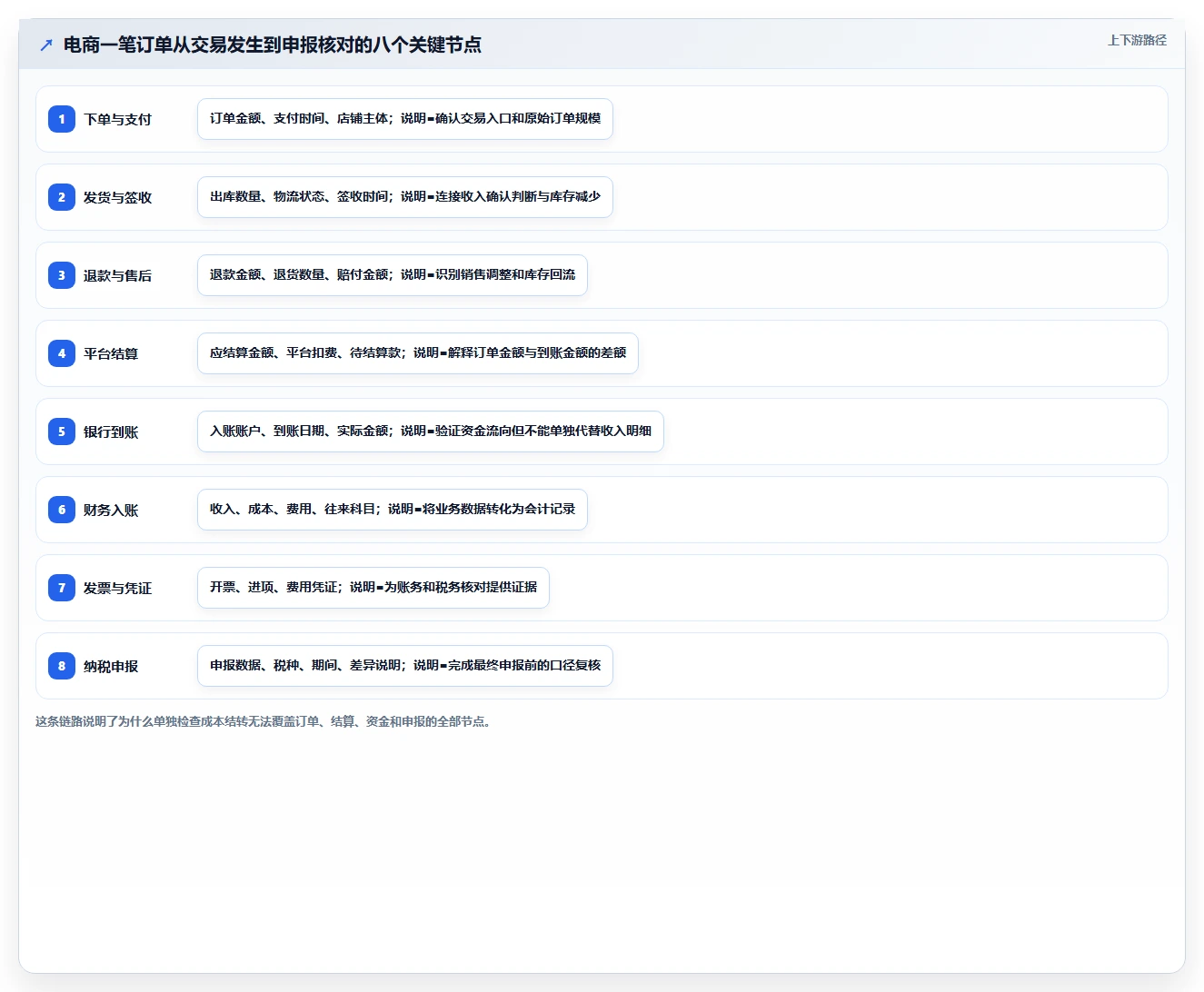Select step number 5 badge
This screenshot has height=992, width=1204.
(62, 432)
